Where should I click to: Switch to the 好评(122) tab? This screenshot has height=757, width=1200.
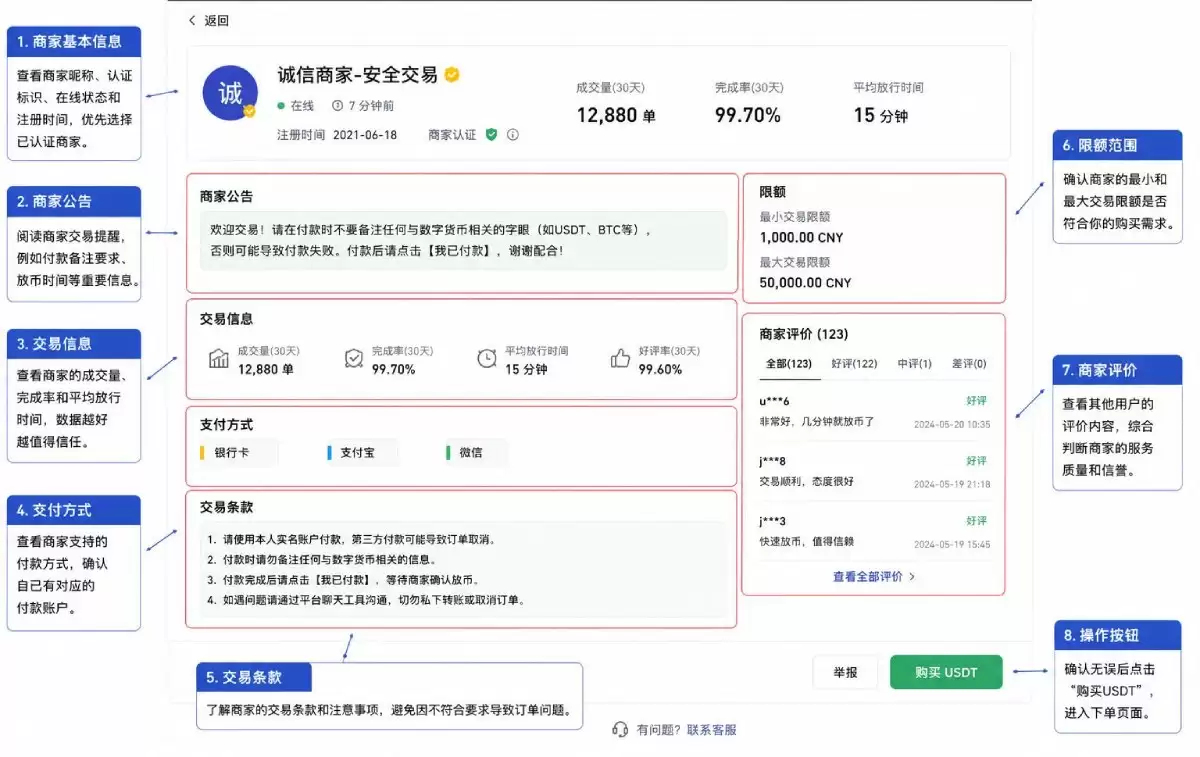pyautogui.click(x=854, y=364)
